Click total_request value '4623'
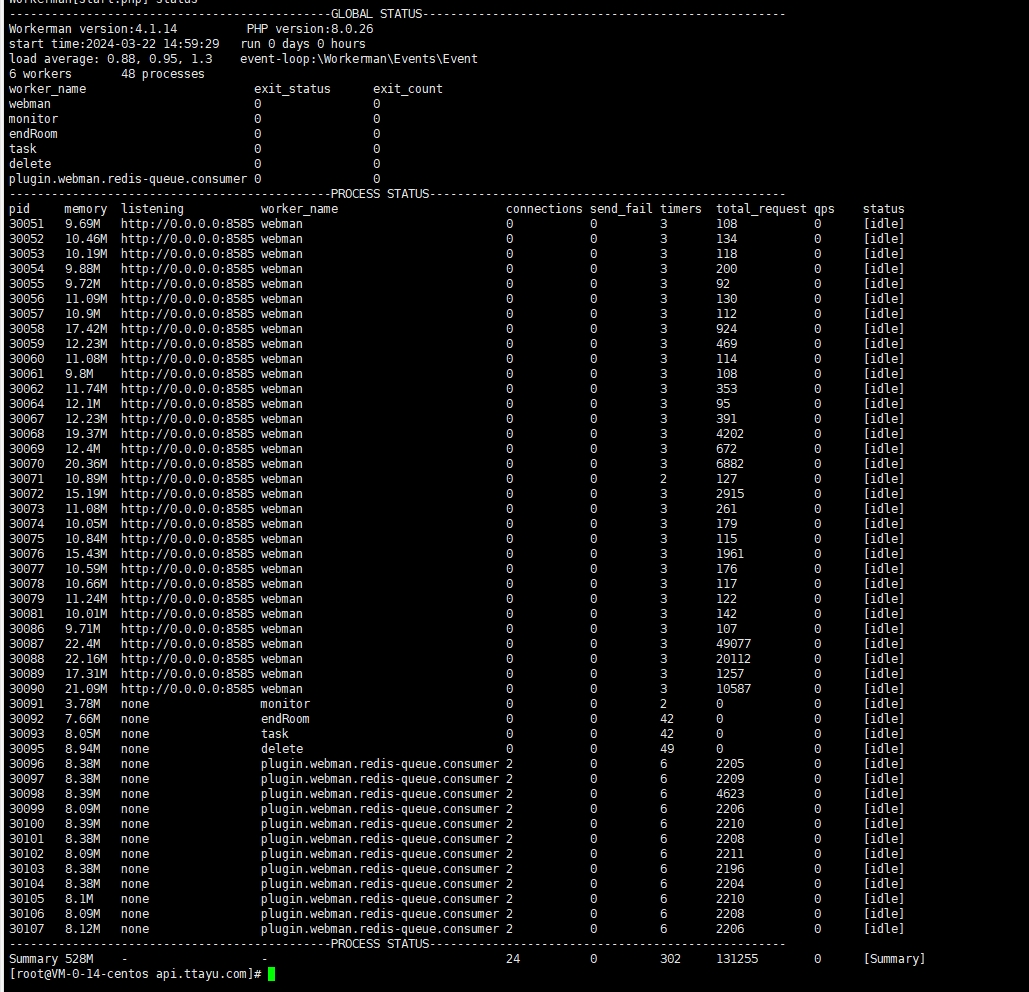This screenshot has width=1029, height=992. click(x=730, y=794)
